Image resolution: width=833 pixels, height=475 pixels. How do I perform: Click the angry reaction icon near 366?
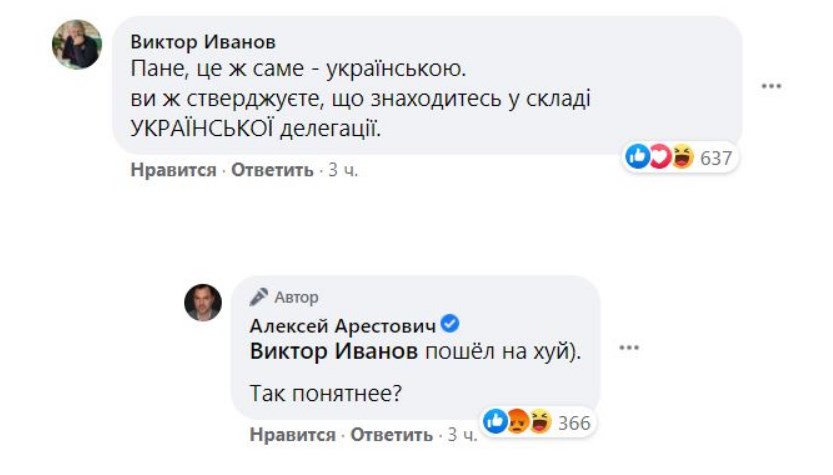click(x=517, y=422)
